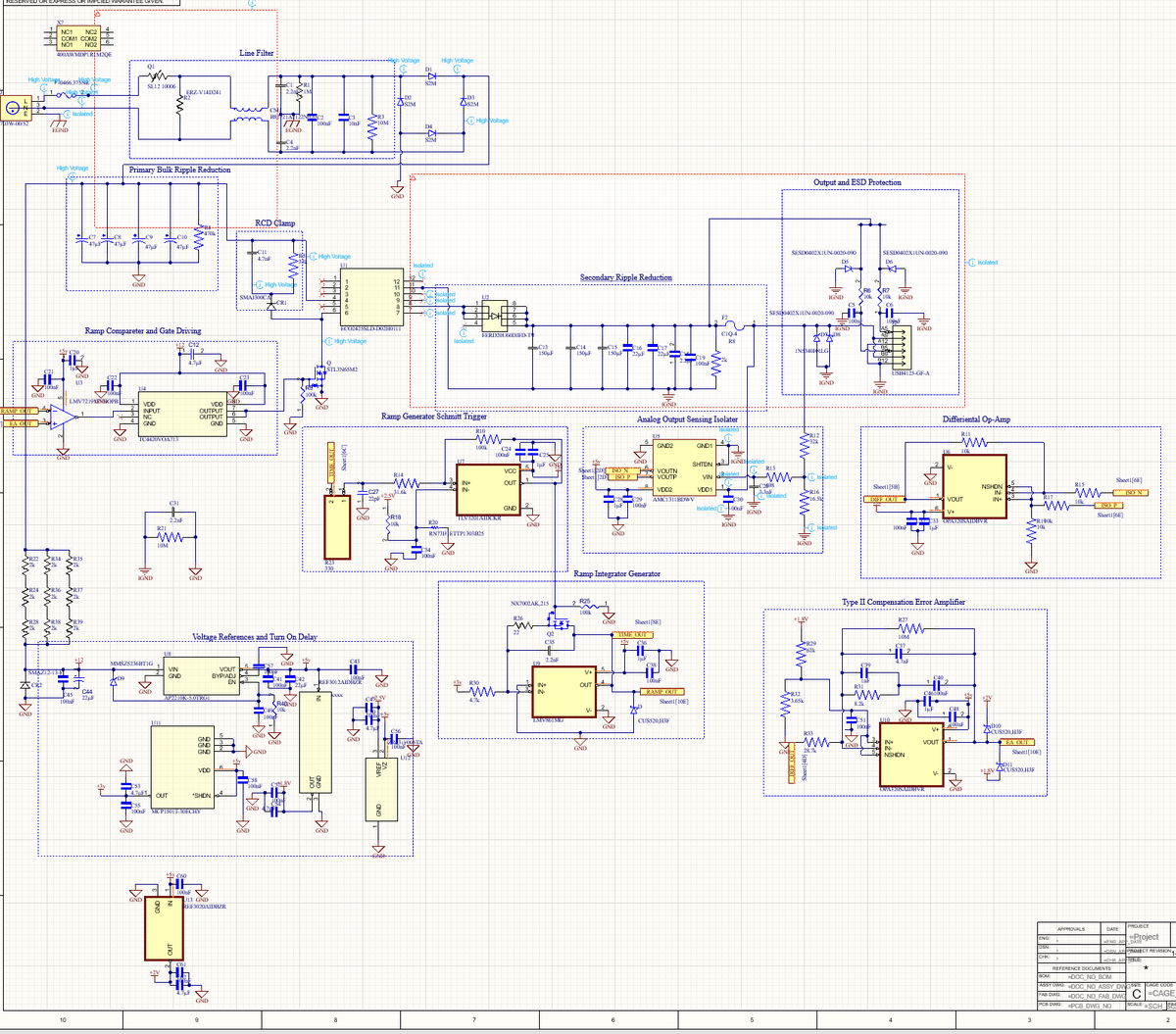Select the D1 rectifier diode
Image resolution: width=1176 pixels, height=1034 pixels.
tap(431, 75)
